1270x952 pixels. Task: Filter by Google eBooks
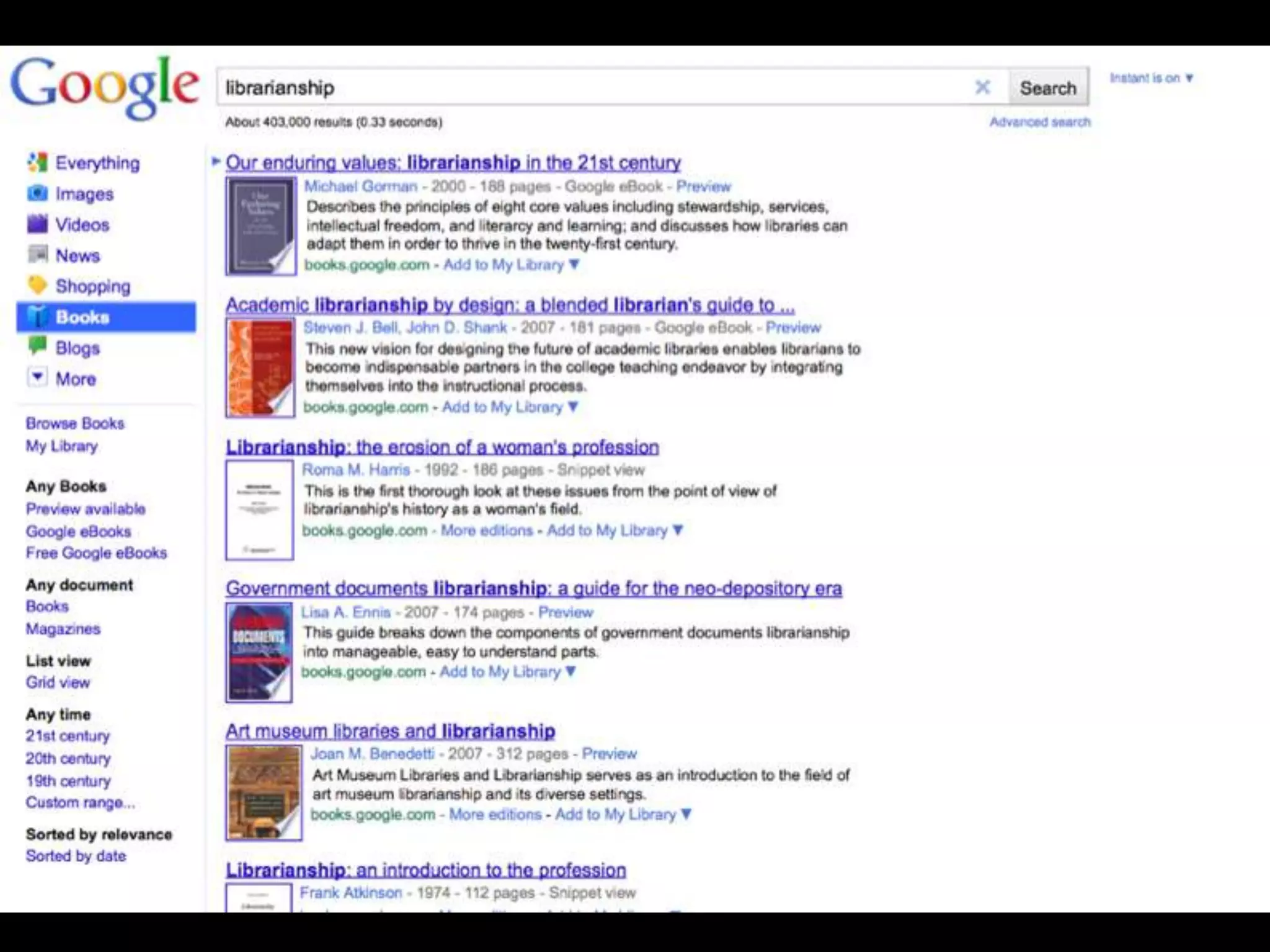coord(79,531)
